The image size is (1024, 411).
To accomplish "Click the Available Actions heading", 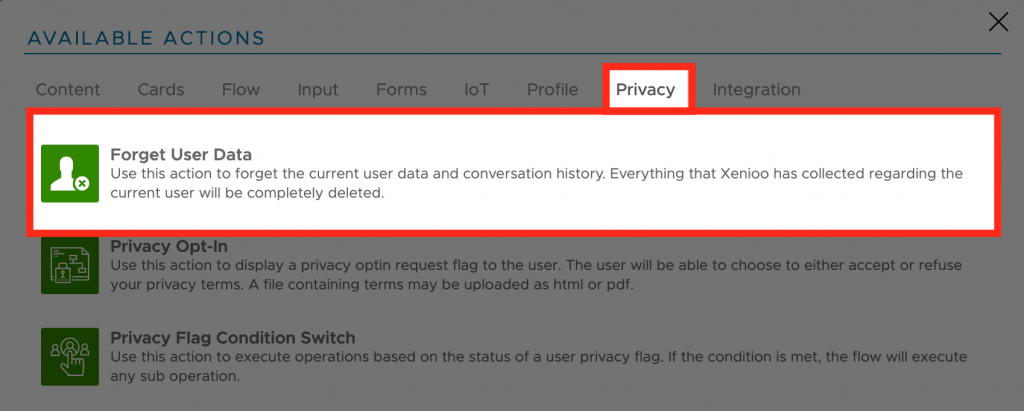I will pos(146,39).
